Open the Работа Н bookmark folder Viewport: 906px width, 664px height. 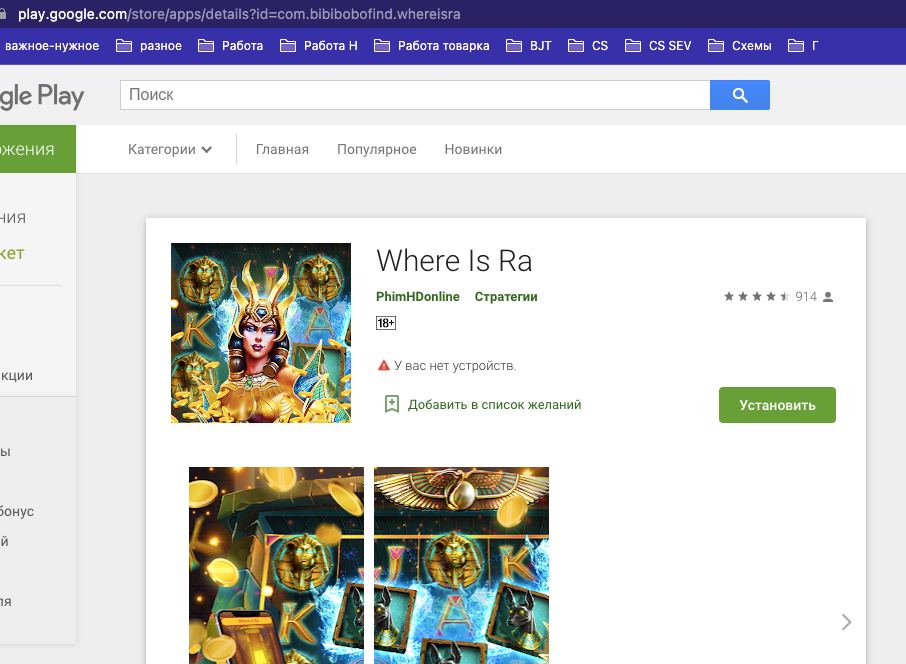point(319,46)
